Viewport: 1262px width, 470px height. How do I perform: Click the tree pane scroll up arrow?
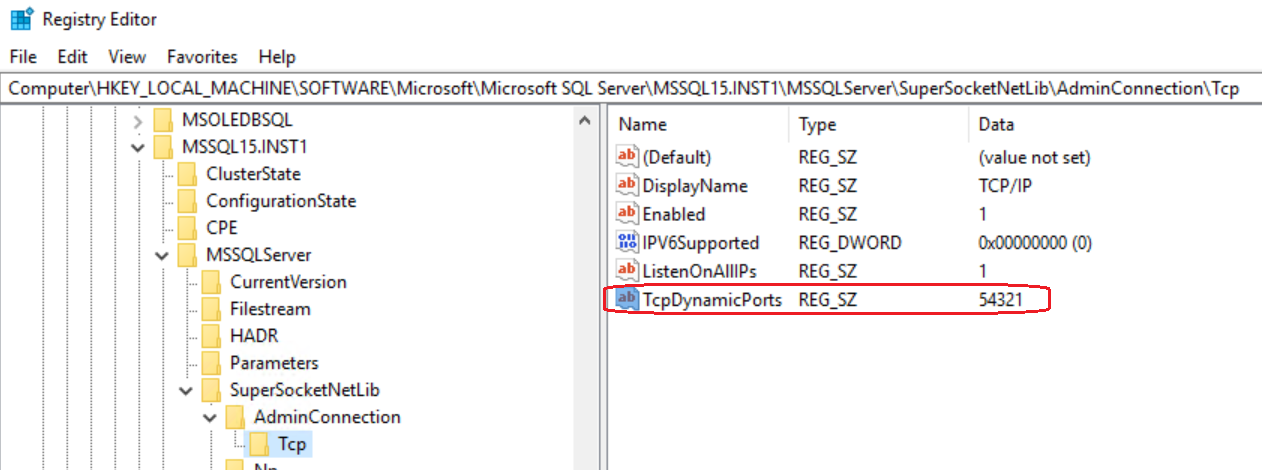coord(586,122)
